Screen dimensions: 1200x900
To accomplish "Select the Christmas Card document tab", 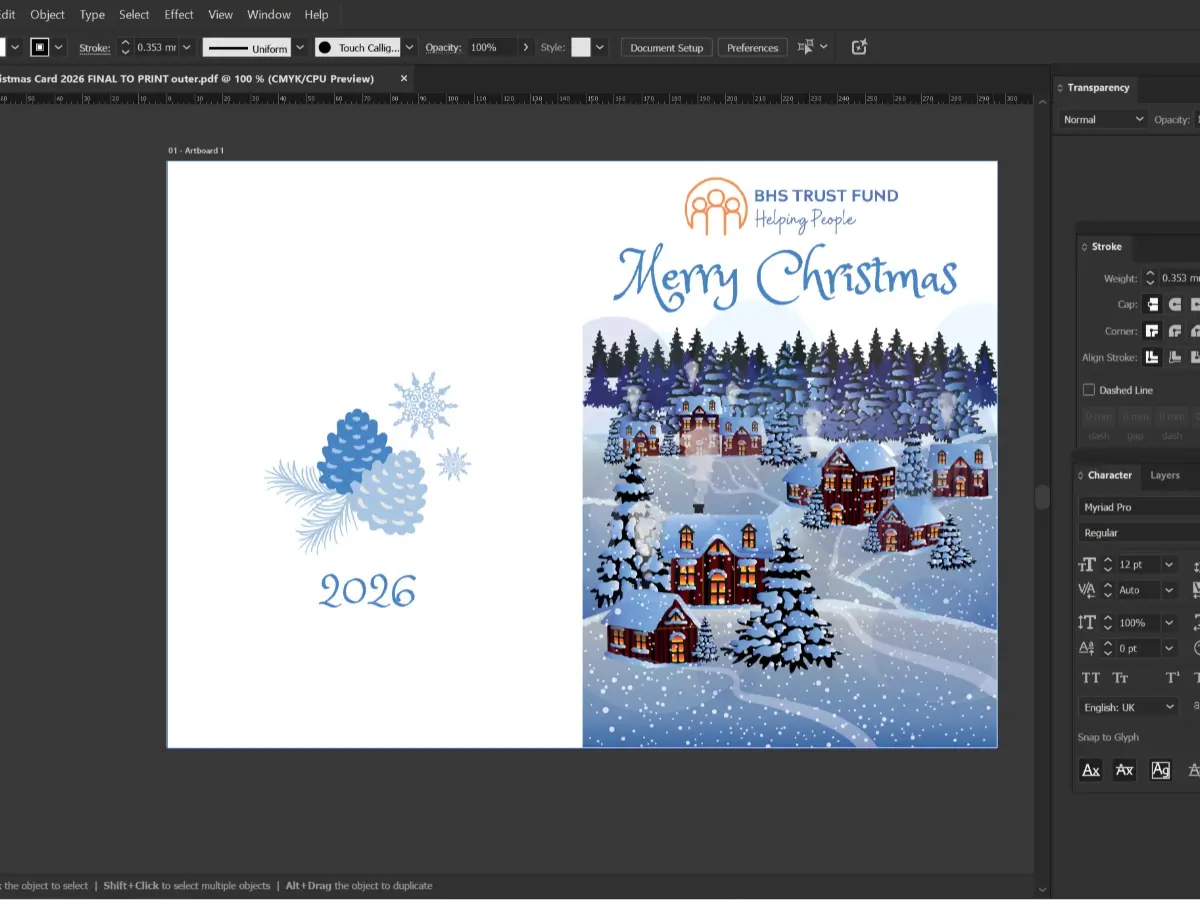I will tap(187, 78).
